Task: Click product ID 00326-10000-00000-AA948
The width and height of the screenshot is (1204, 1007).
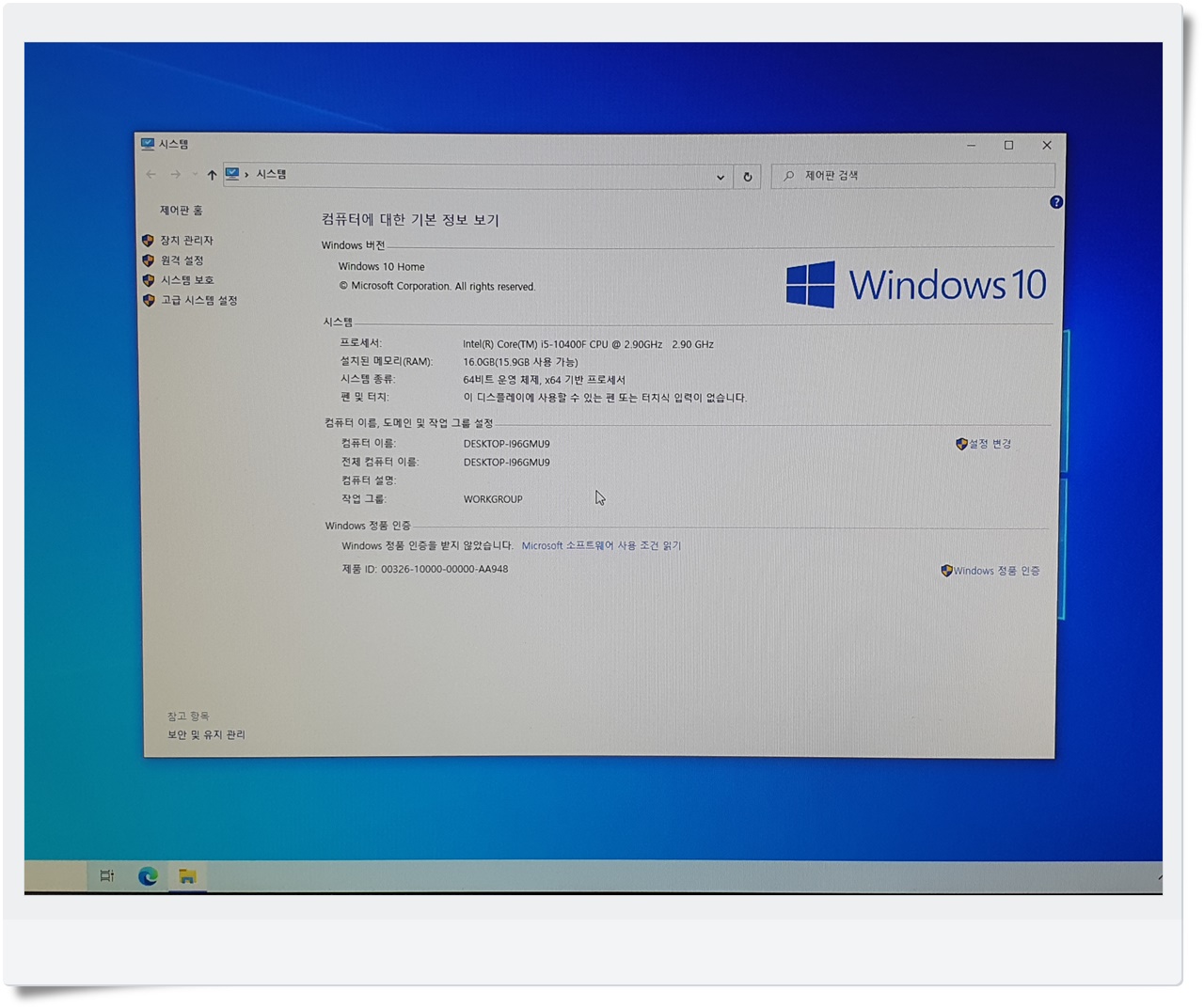Action: 444,569
